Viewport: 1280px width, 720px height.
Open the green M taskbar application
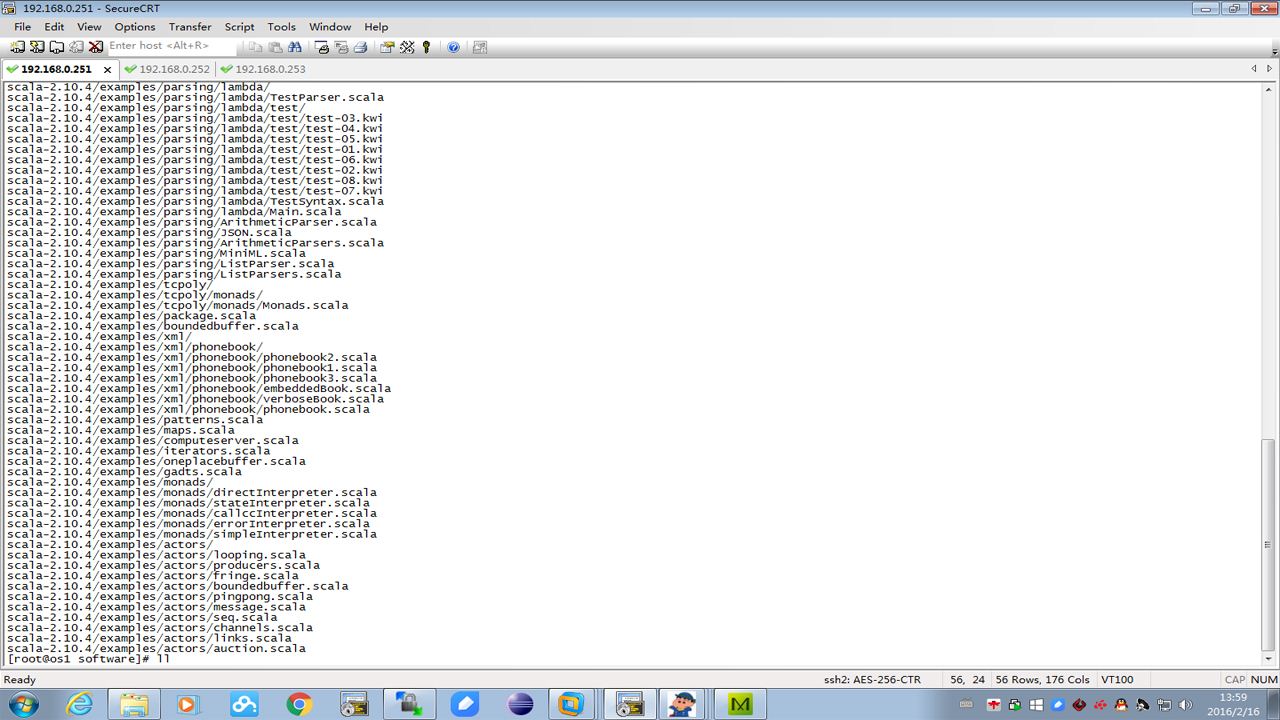click(x=740, y=704)
